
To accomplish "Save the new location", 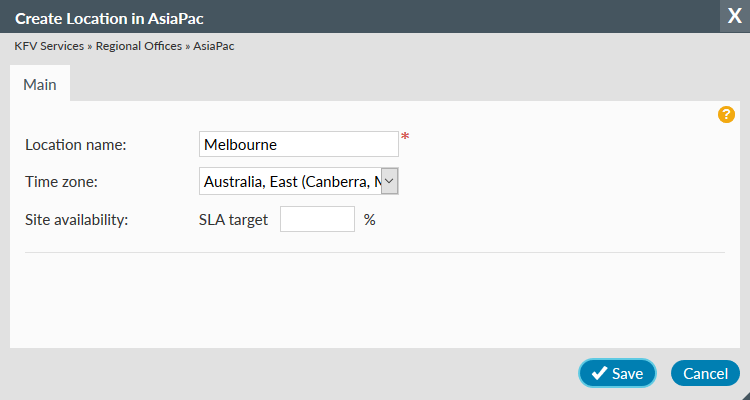I will click(617, 373).
